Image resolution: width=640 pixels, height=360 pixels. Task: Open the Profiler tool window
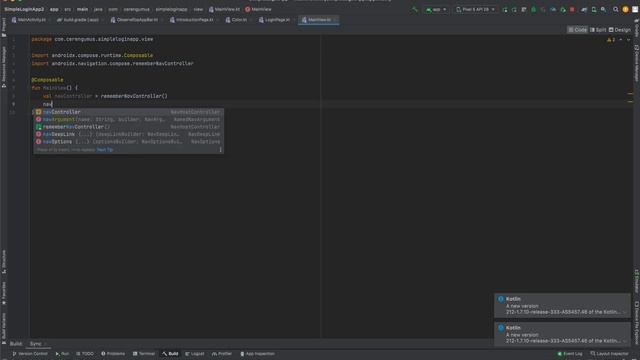pyautogui.click(x=222, y=354)
